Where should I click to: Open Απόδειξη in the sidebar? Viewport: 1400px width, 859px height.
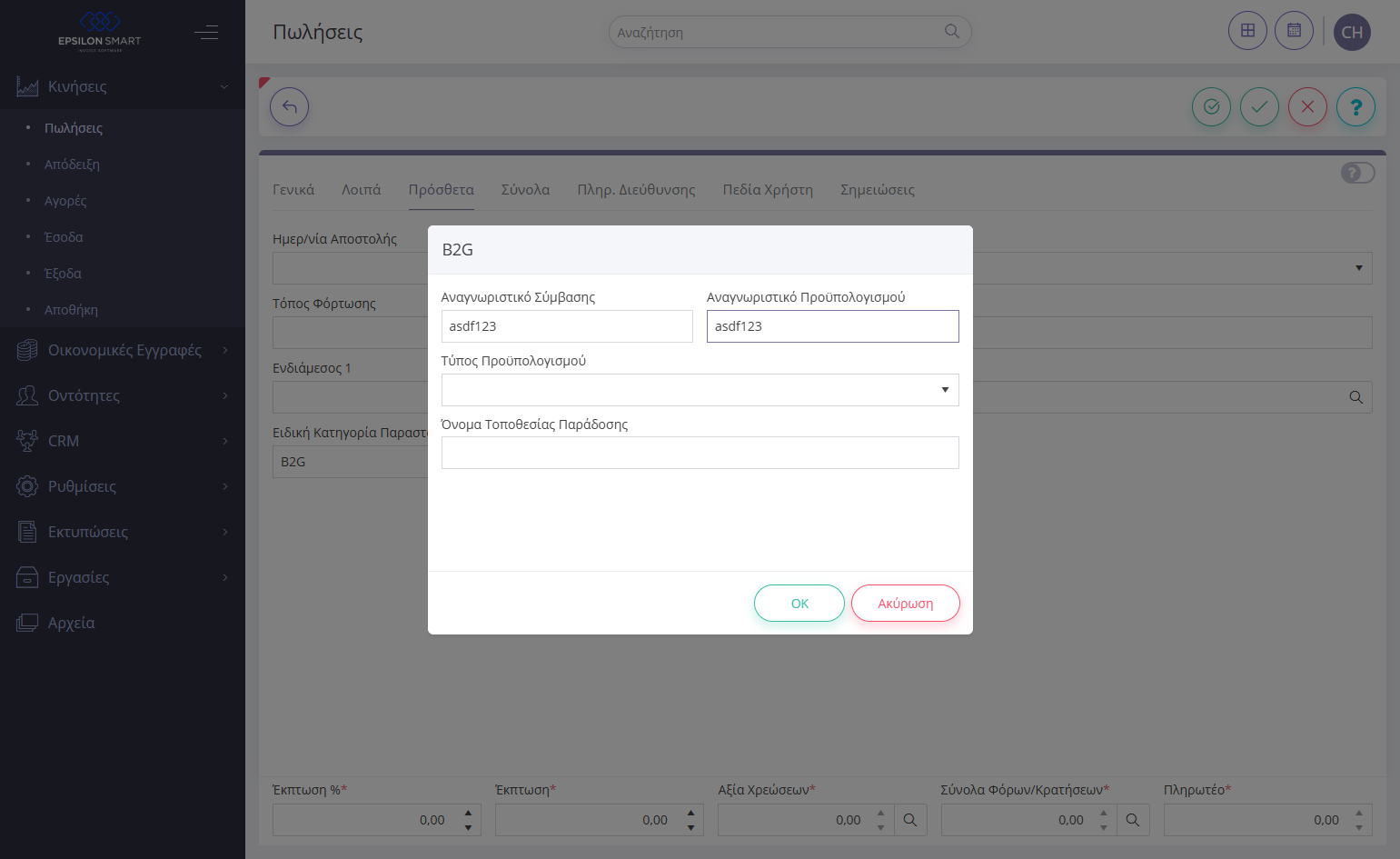[72, 165]
